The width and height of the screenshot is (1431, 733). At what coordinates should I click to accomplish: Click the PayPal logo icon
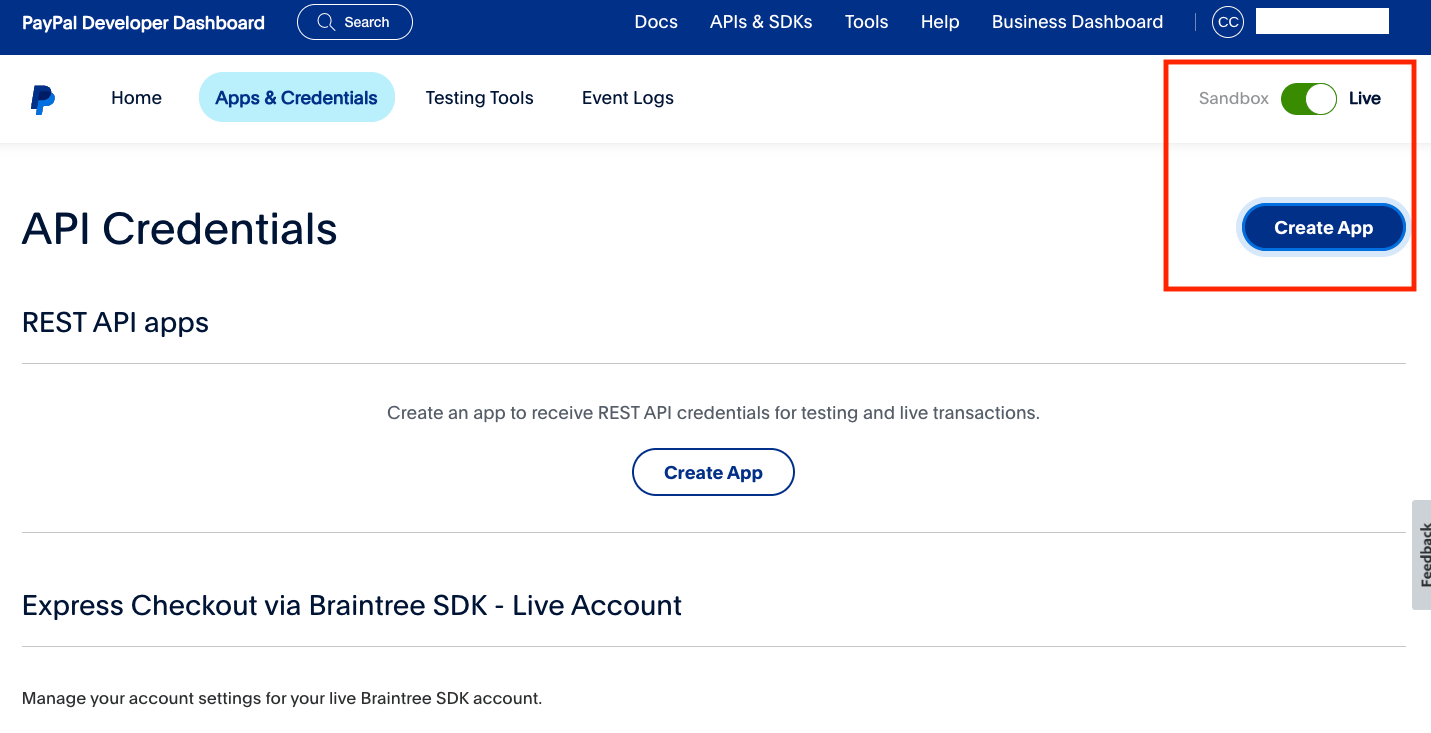(x=43, y=99)
